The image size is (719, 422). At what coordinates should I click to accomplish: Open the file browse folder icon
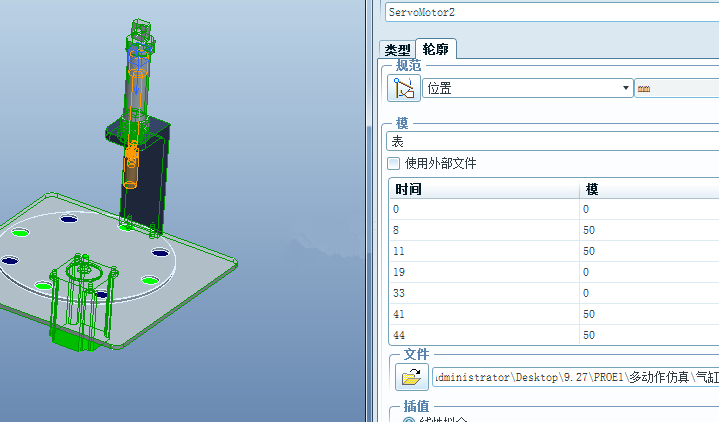[412, 377]
